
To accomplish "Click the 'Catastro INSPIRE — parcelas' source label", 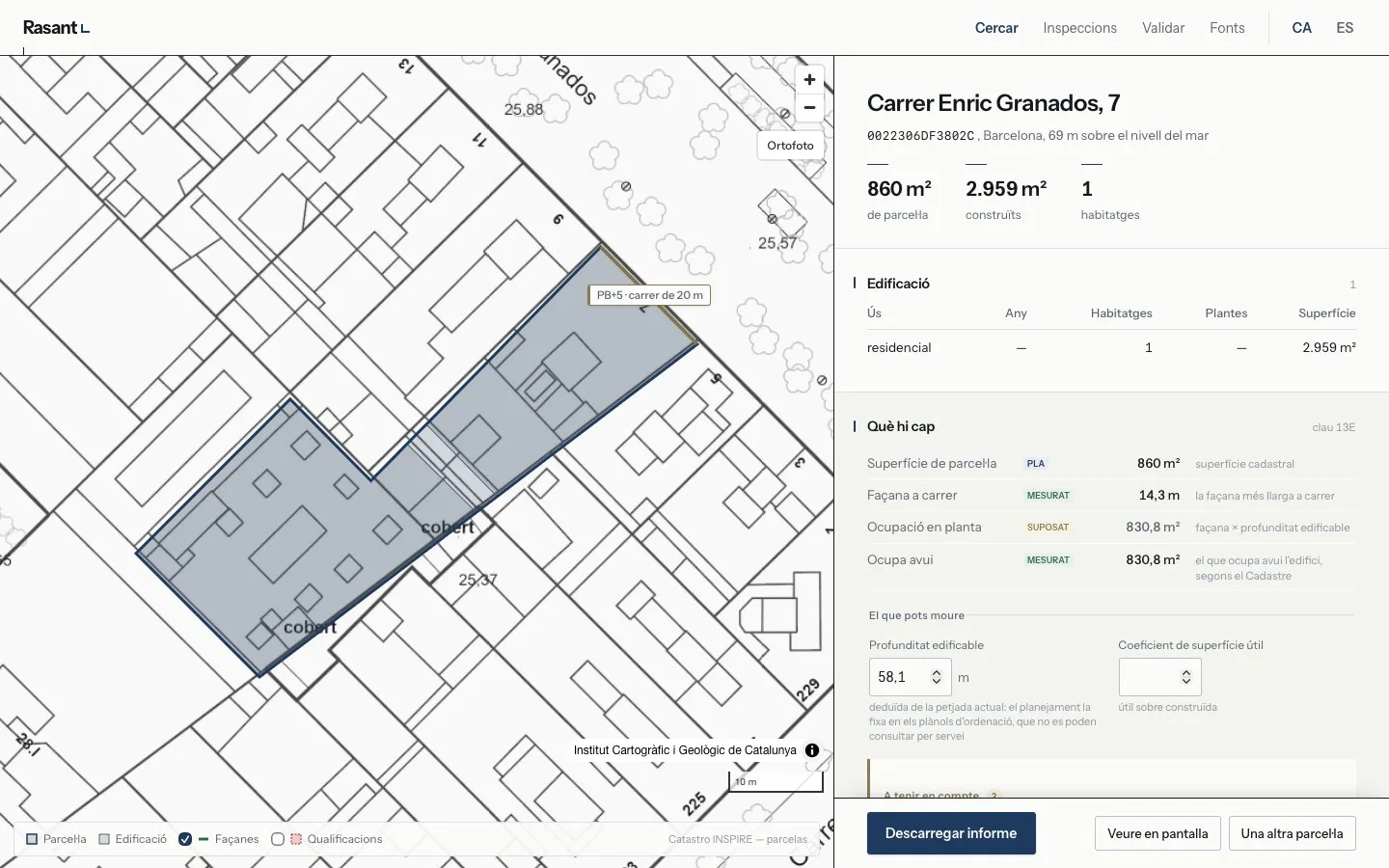I will pos(738,839).
